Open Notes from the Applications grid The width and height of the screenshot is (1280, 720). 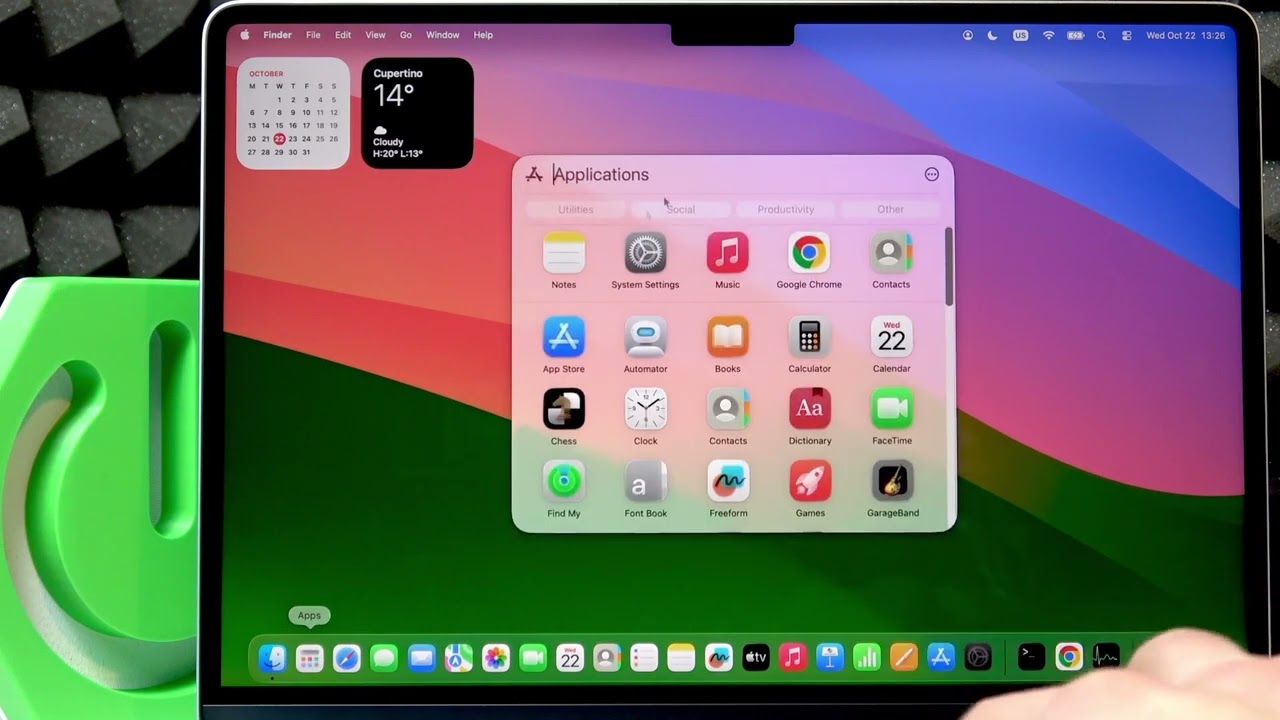tap(564, 253)
